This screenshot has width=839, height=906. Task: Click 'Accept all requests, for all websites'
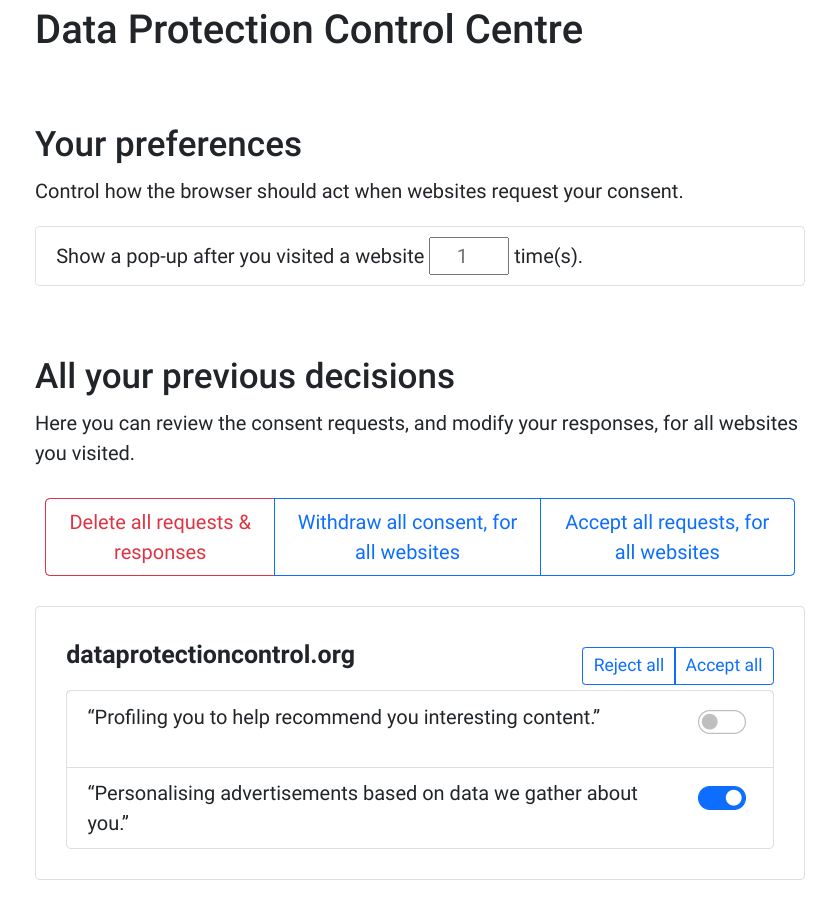tap(667, 537)
